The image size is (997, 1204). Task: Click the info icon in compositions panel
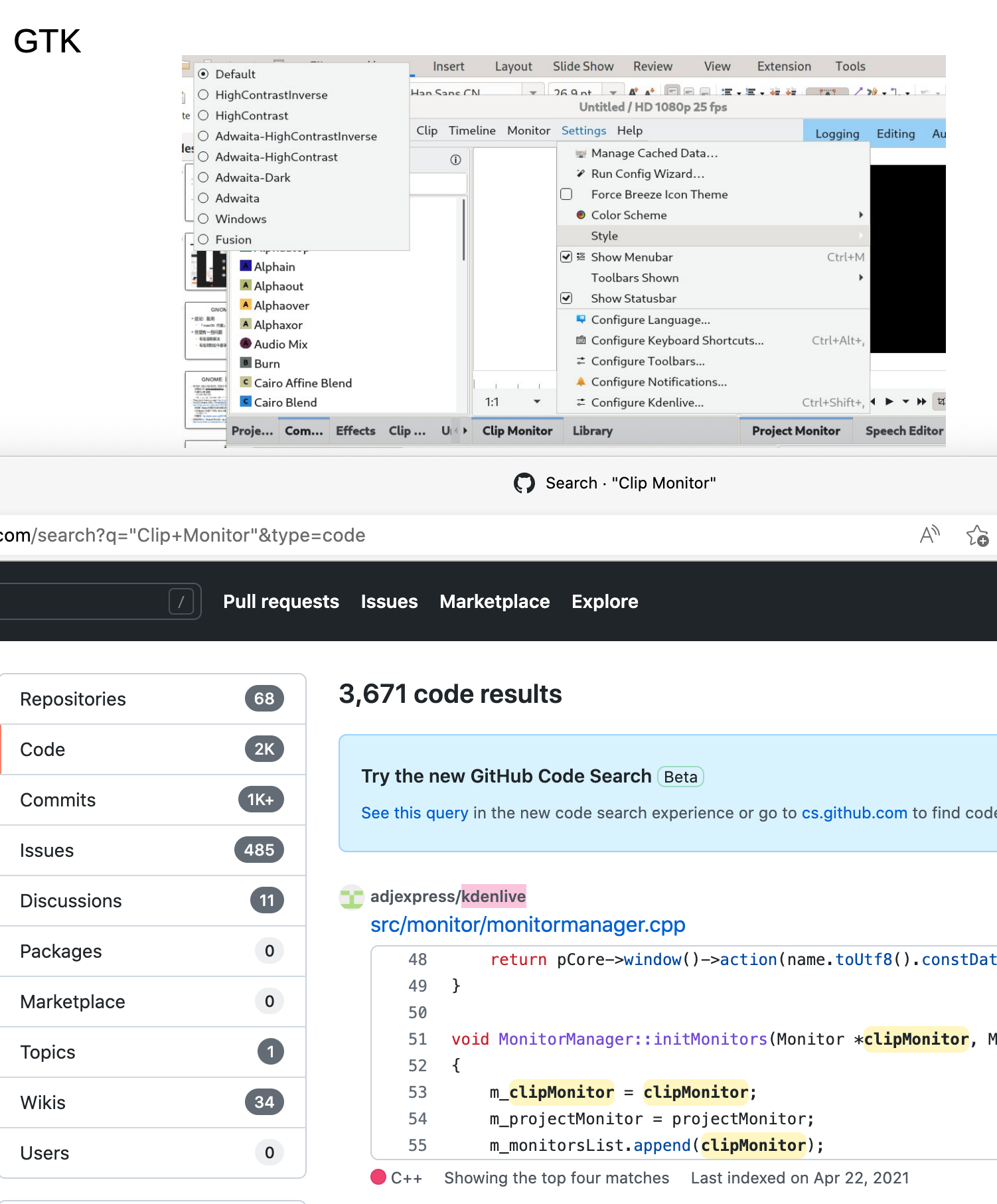click(455, 159)
